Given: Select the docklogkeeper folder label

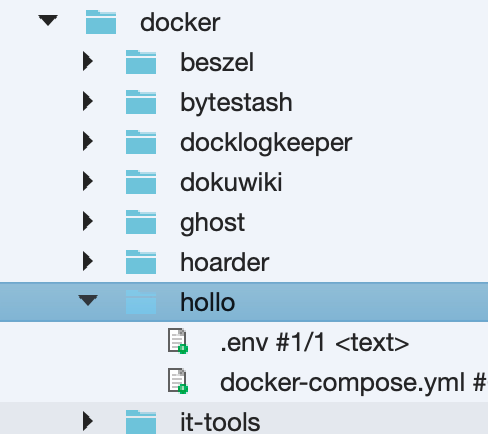Looking at the screenshot, I should click(x=266, y=144).
